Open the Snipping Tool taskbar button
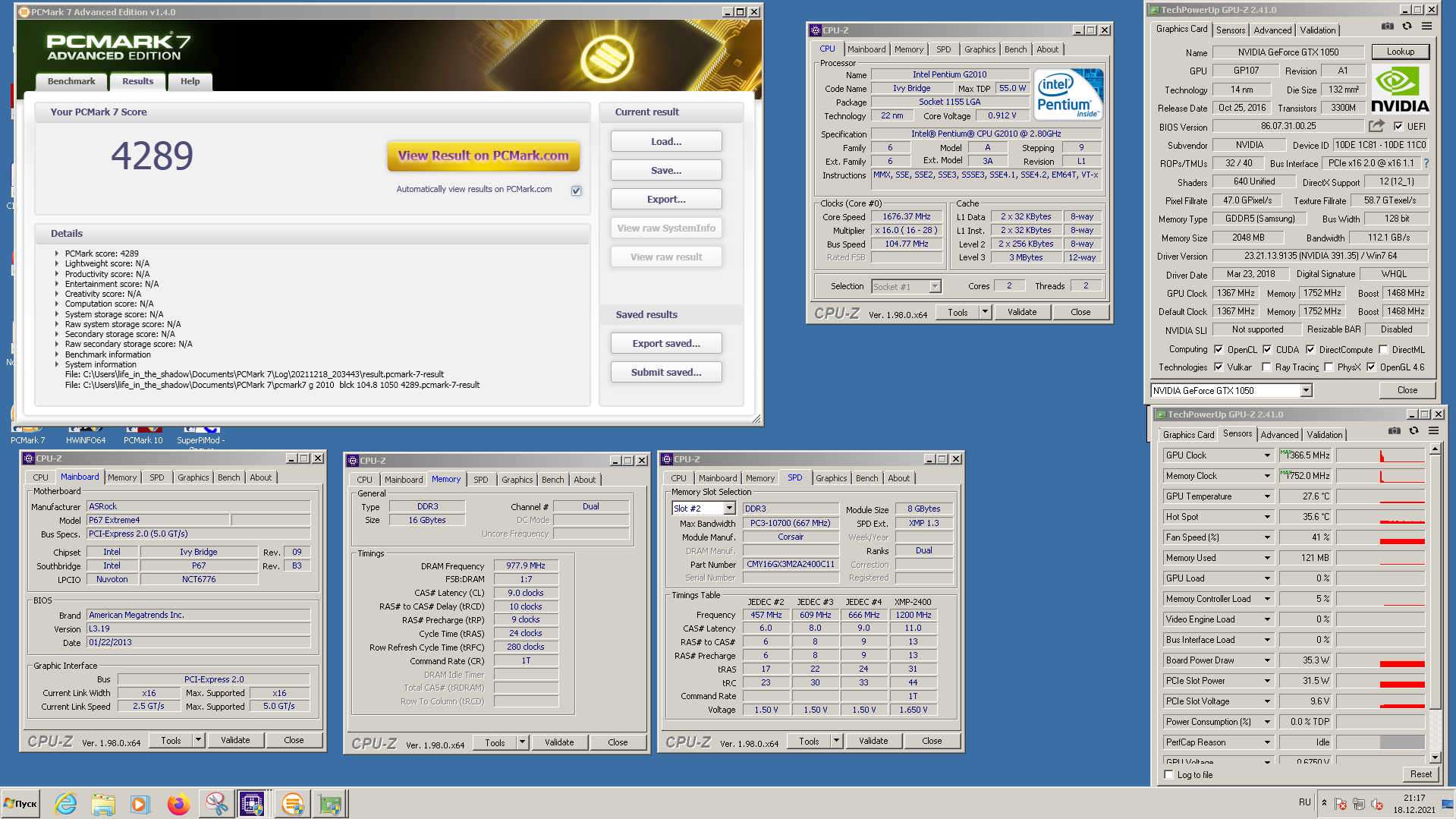The width and height of the screenshot is (1456, 819). pyautogui.click(x=215, y=804)
